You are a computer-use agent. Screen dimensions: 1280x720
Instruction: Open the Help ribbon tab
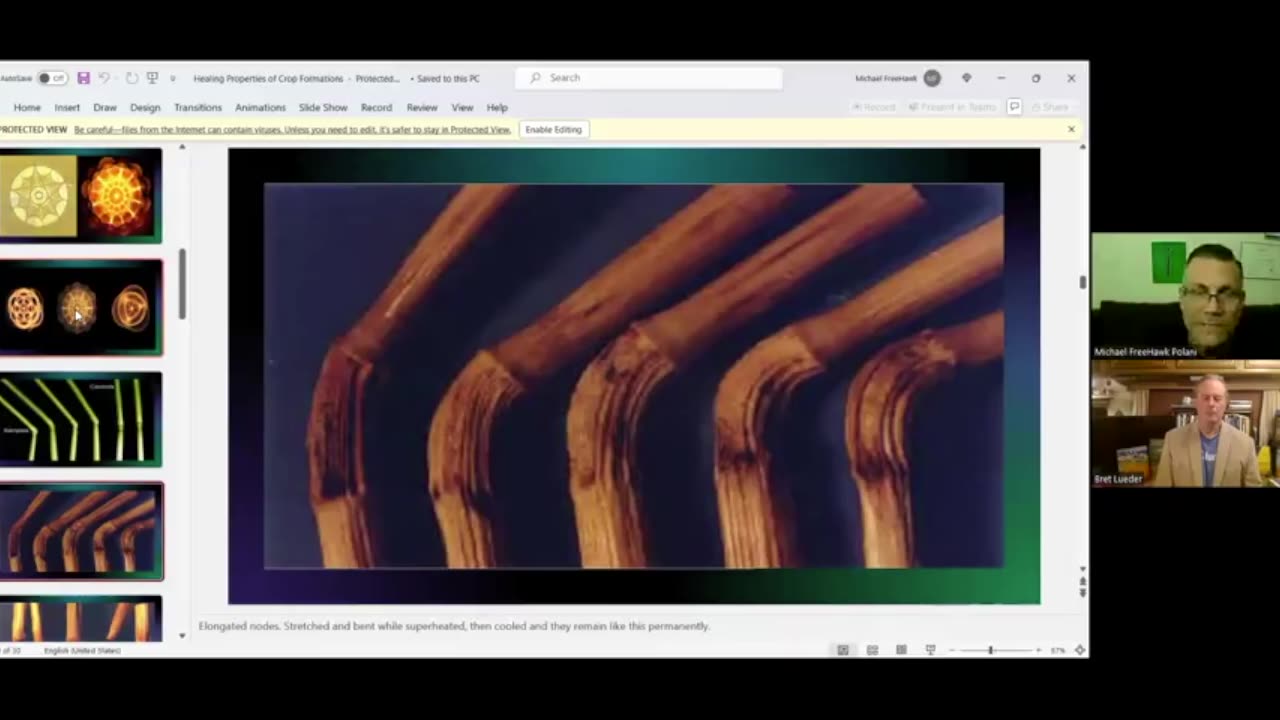(497, 107)
